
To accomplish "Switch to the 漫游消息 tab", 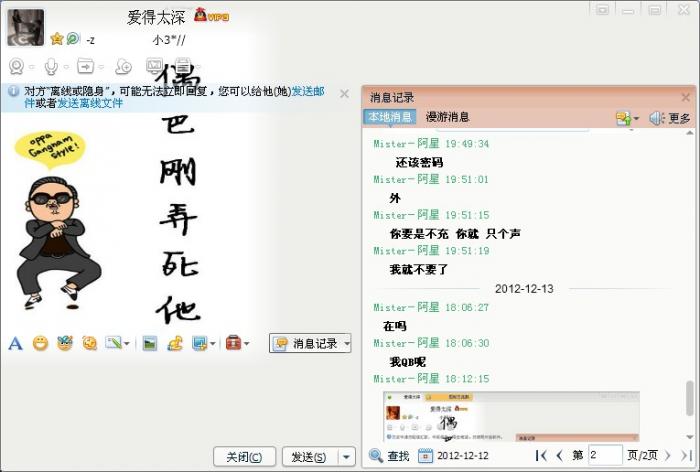I will [447, 117].
